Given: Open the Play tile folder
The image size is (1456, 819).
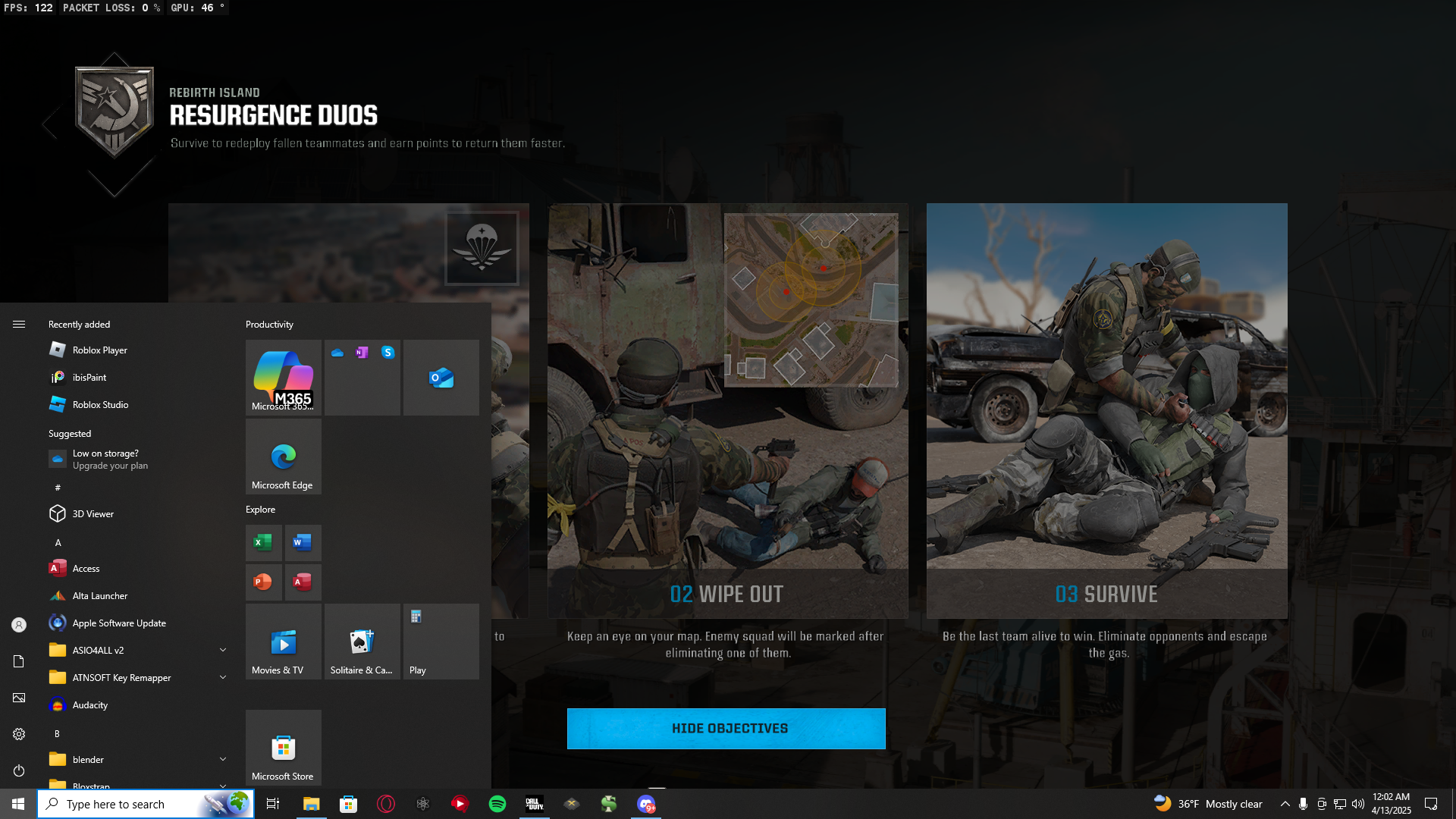Looking at the screenshot, I should pyautogui.click(x=441, y=642).
